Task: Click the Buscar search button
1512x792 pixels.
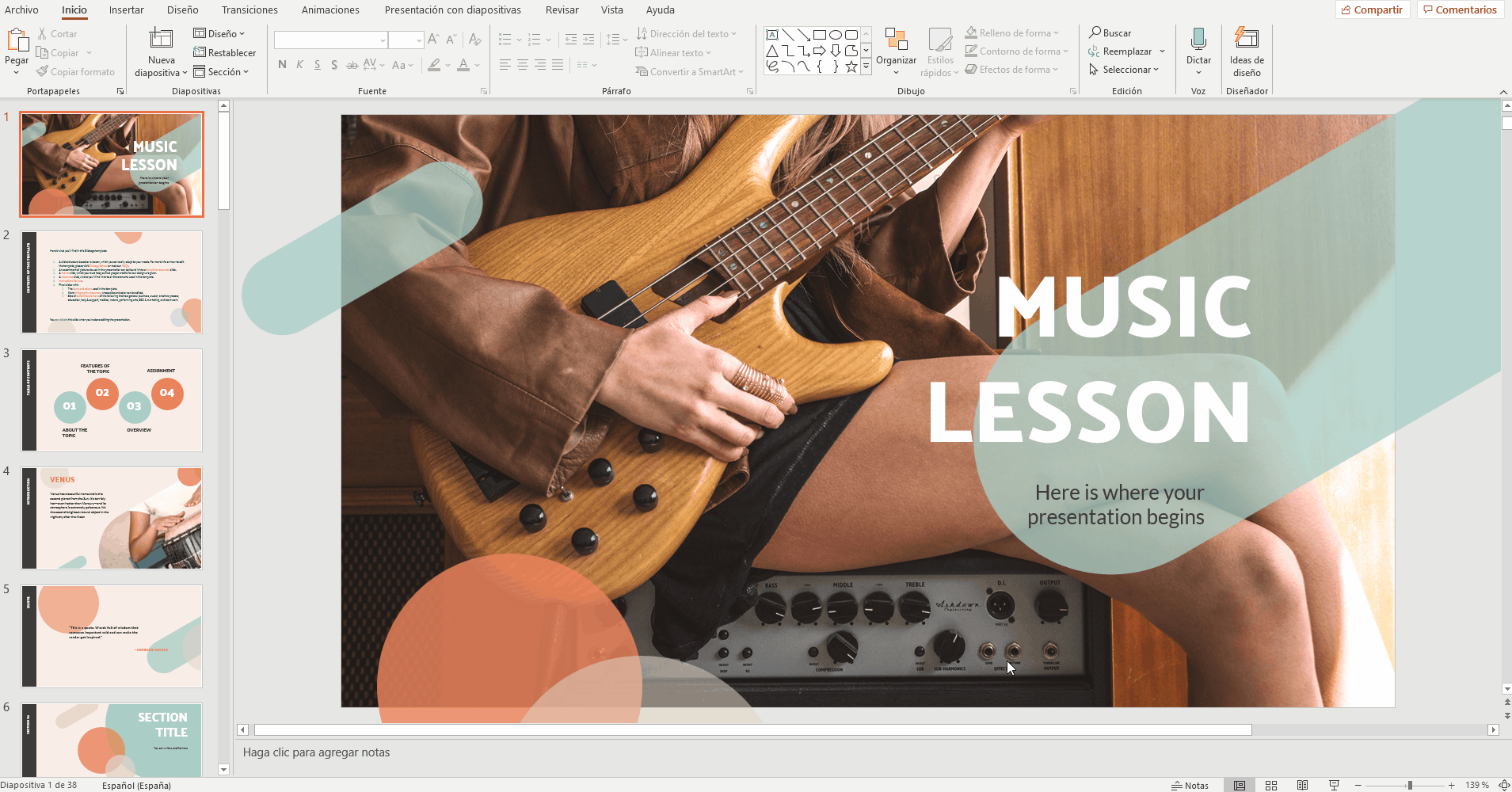Action: click(1110, 33)
